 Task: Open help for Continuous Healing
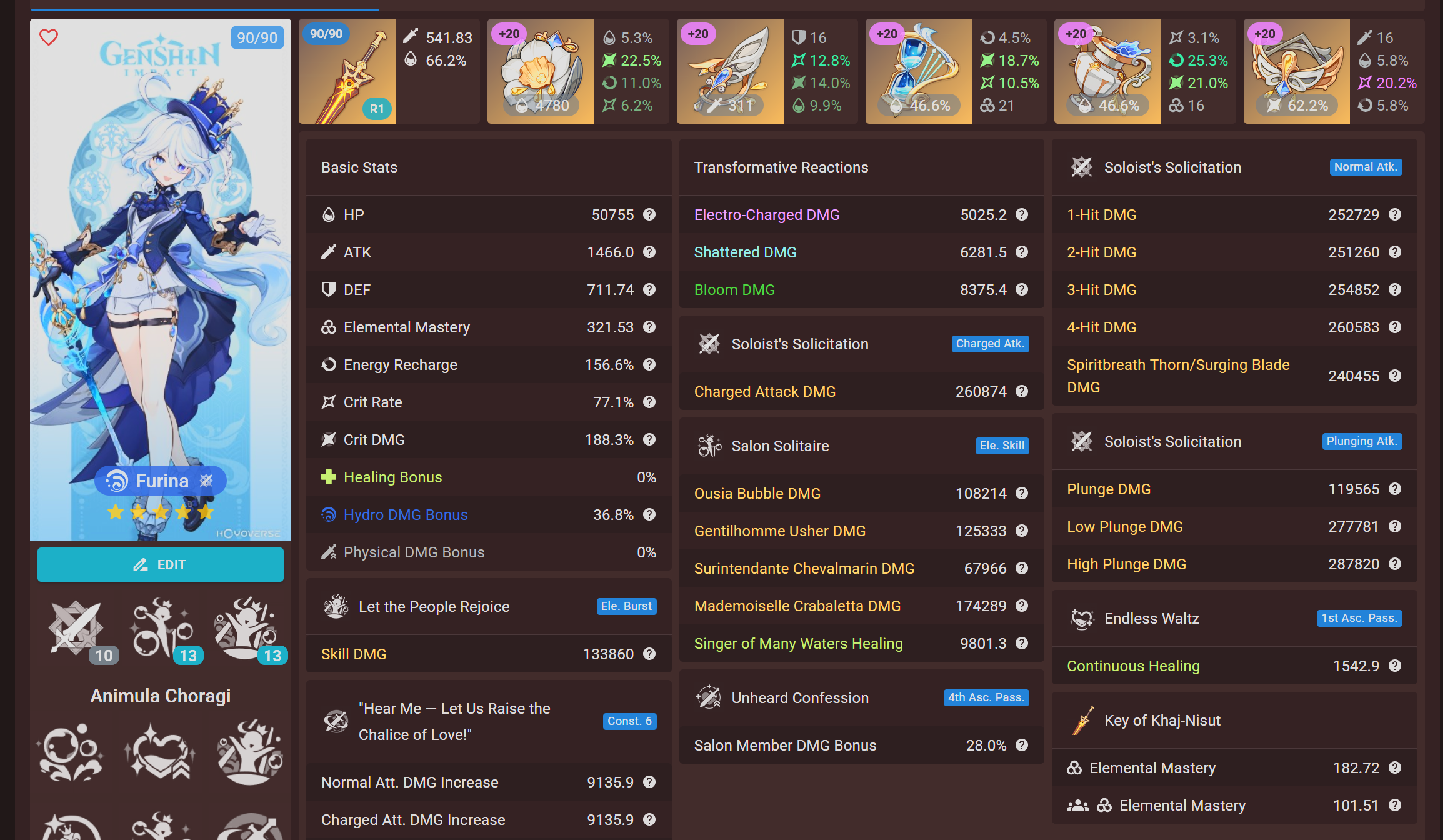(x=1395, y=666)
